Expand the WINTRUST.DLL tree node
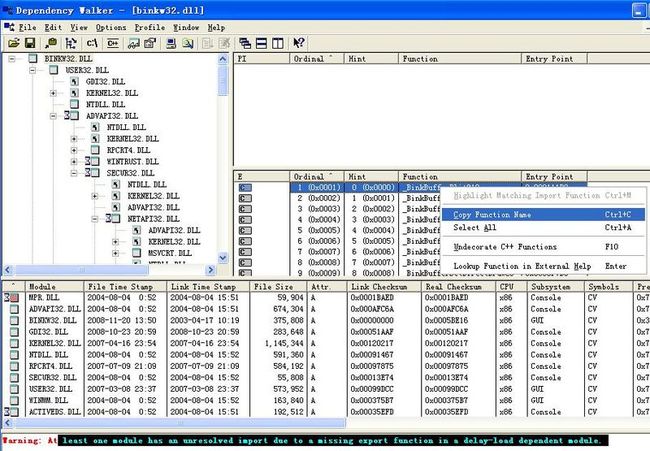This screenshot has height=451, width=650. pos(74,162)
